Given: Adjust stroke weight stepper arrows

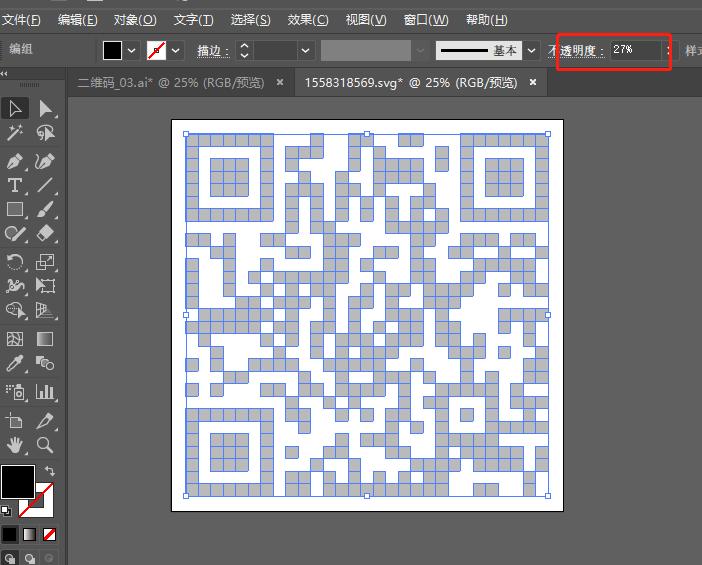Looking at the screenshot, I should (x=244, y=50).
